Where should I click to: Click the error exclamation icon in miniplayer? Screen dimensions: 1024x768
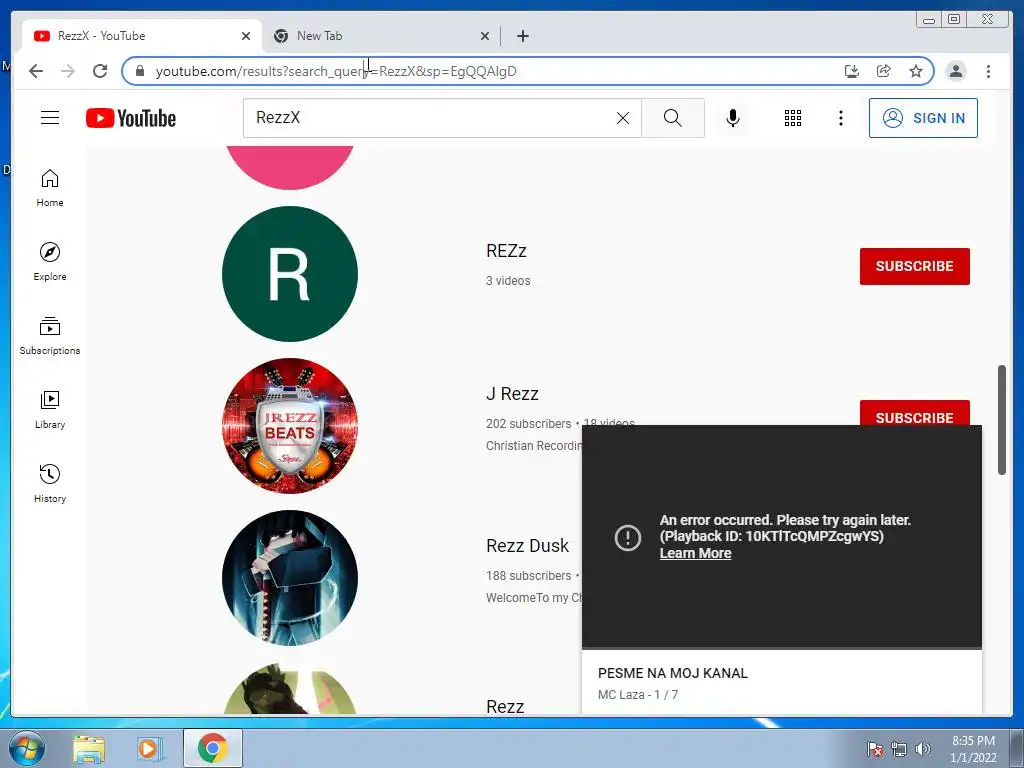[628, 537]
